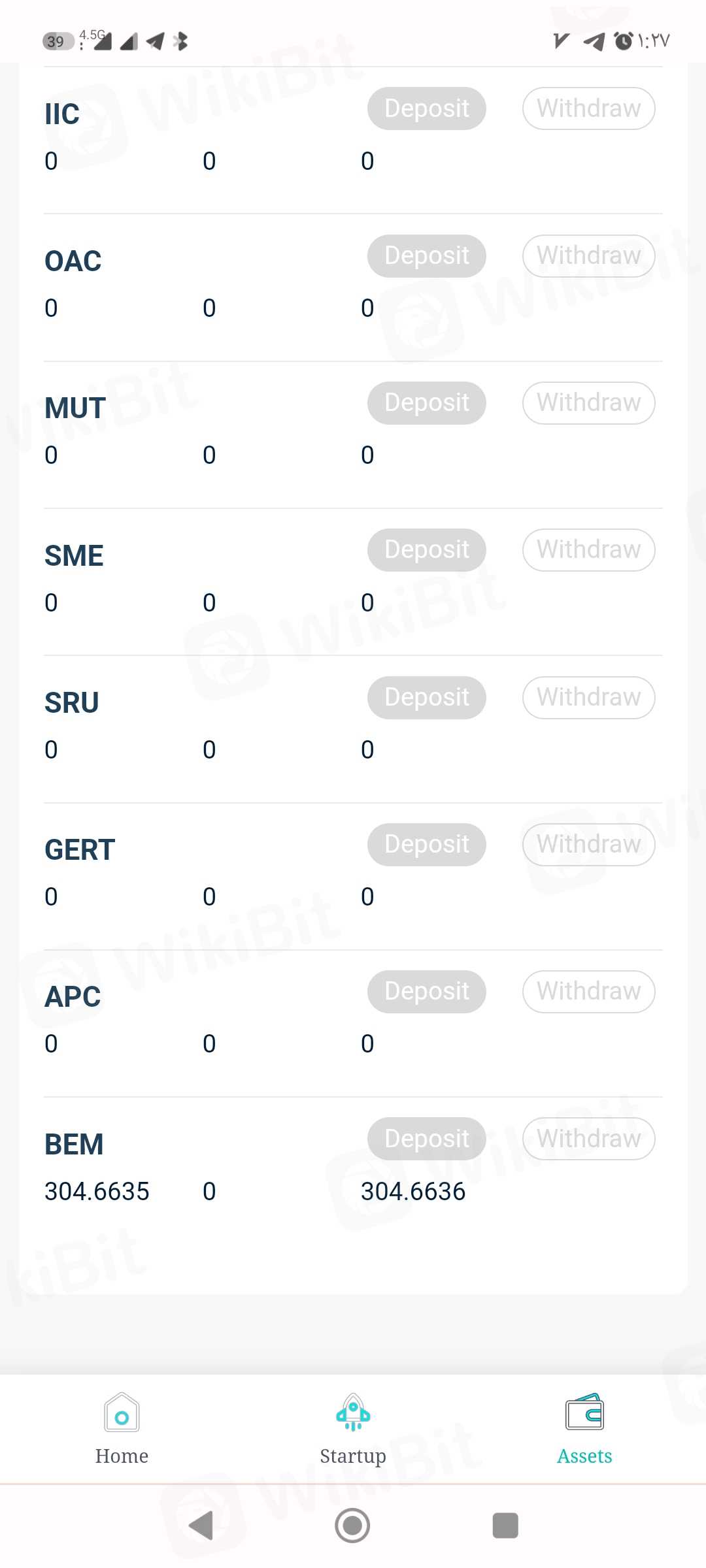706x1568 pixels.
Task: Tap the Bluetooth status bar icon
Action: 180,42
